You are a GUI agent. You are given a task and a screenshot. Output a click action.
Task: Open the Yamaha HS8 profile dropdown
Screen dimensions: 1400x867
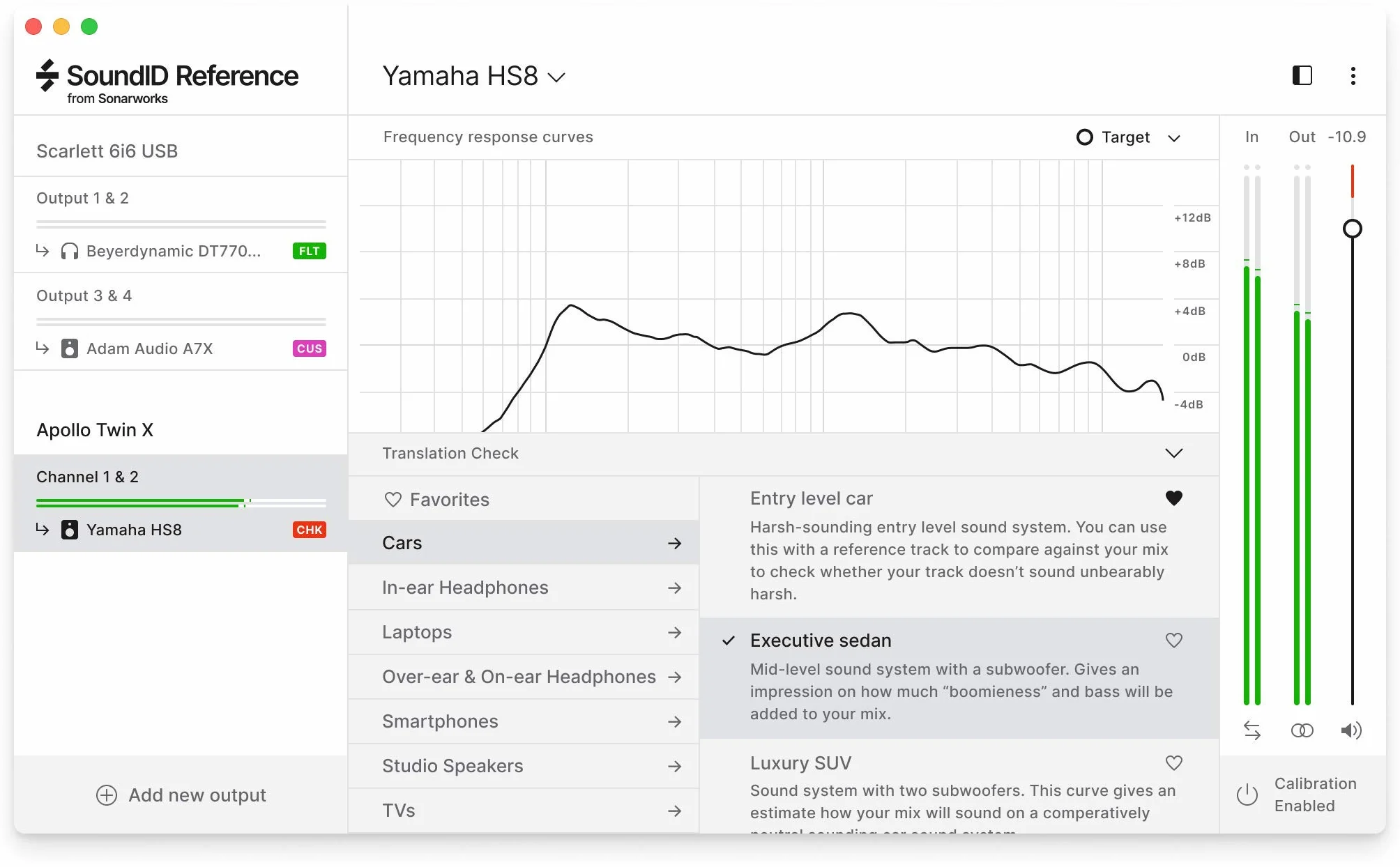point(474,76)
